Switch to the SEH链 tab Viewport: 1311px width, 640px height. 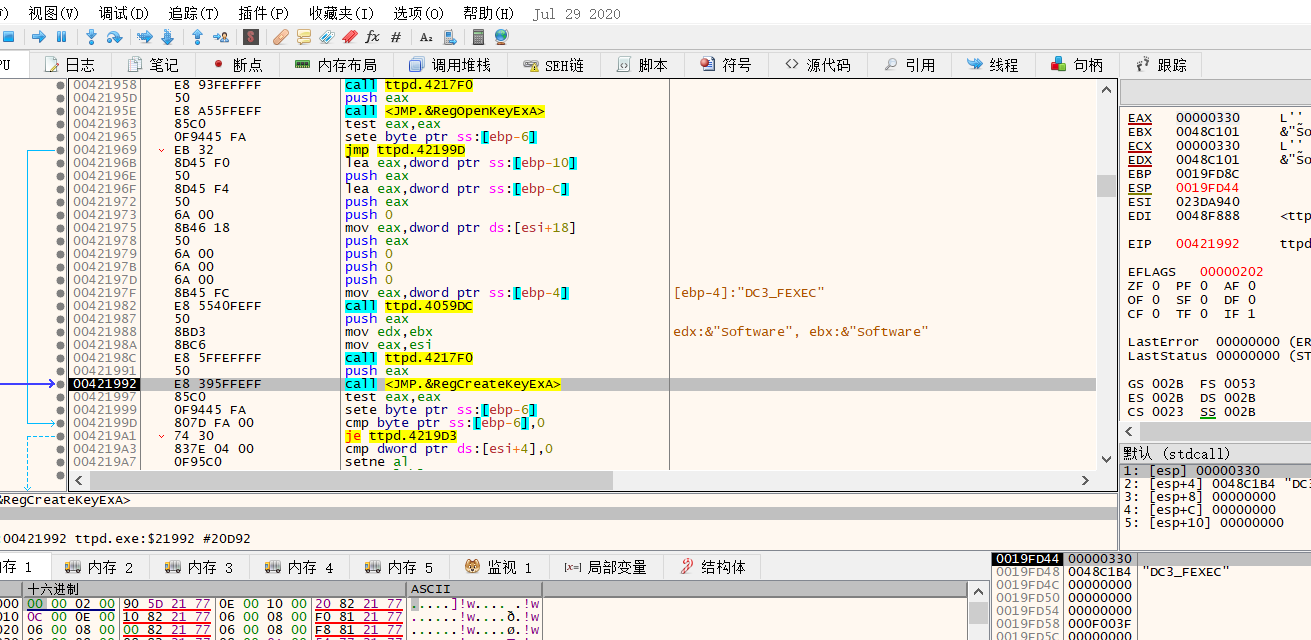[553, 65]
